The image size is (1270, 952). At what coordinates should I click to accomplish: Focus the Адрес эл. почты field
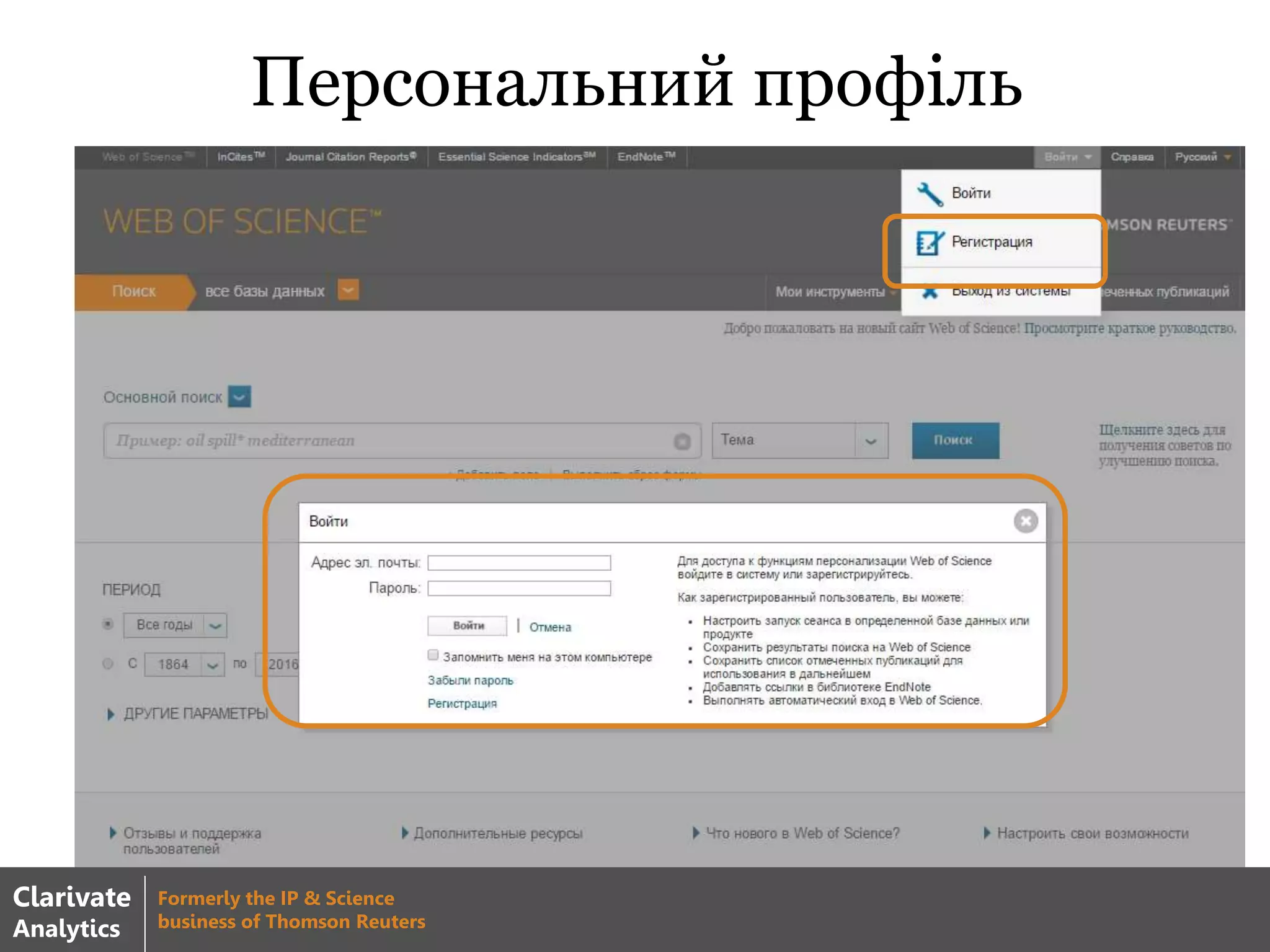(519, 563)
